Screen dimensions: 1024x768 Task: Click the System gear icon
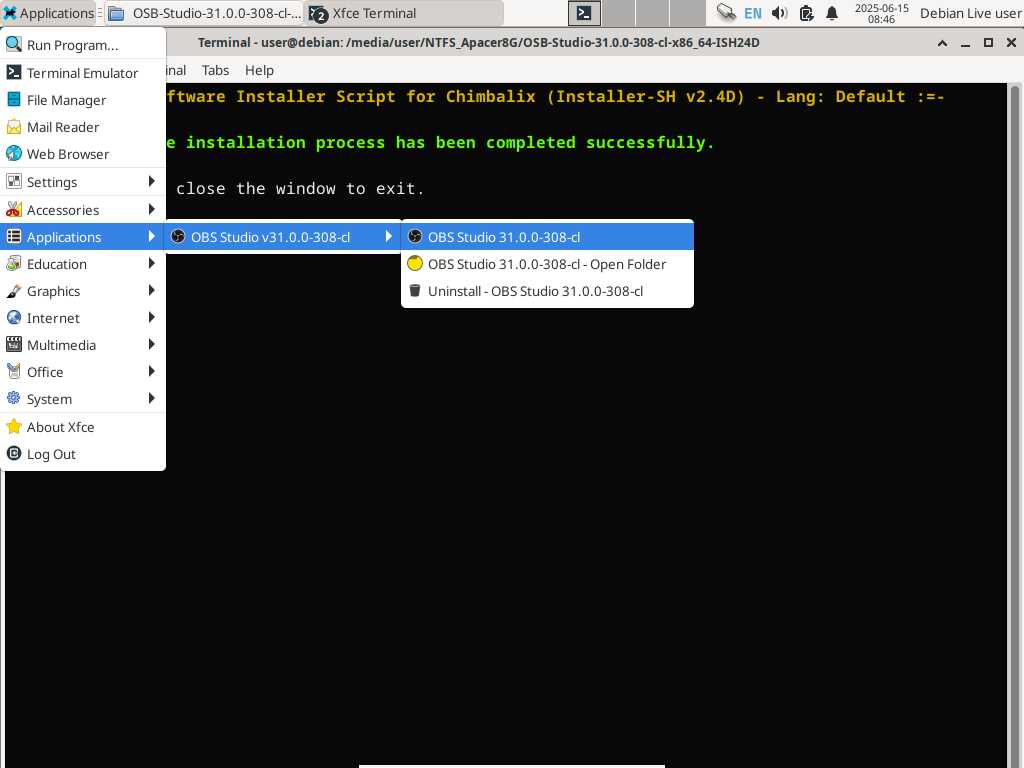click(x=14, y=398)
